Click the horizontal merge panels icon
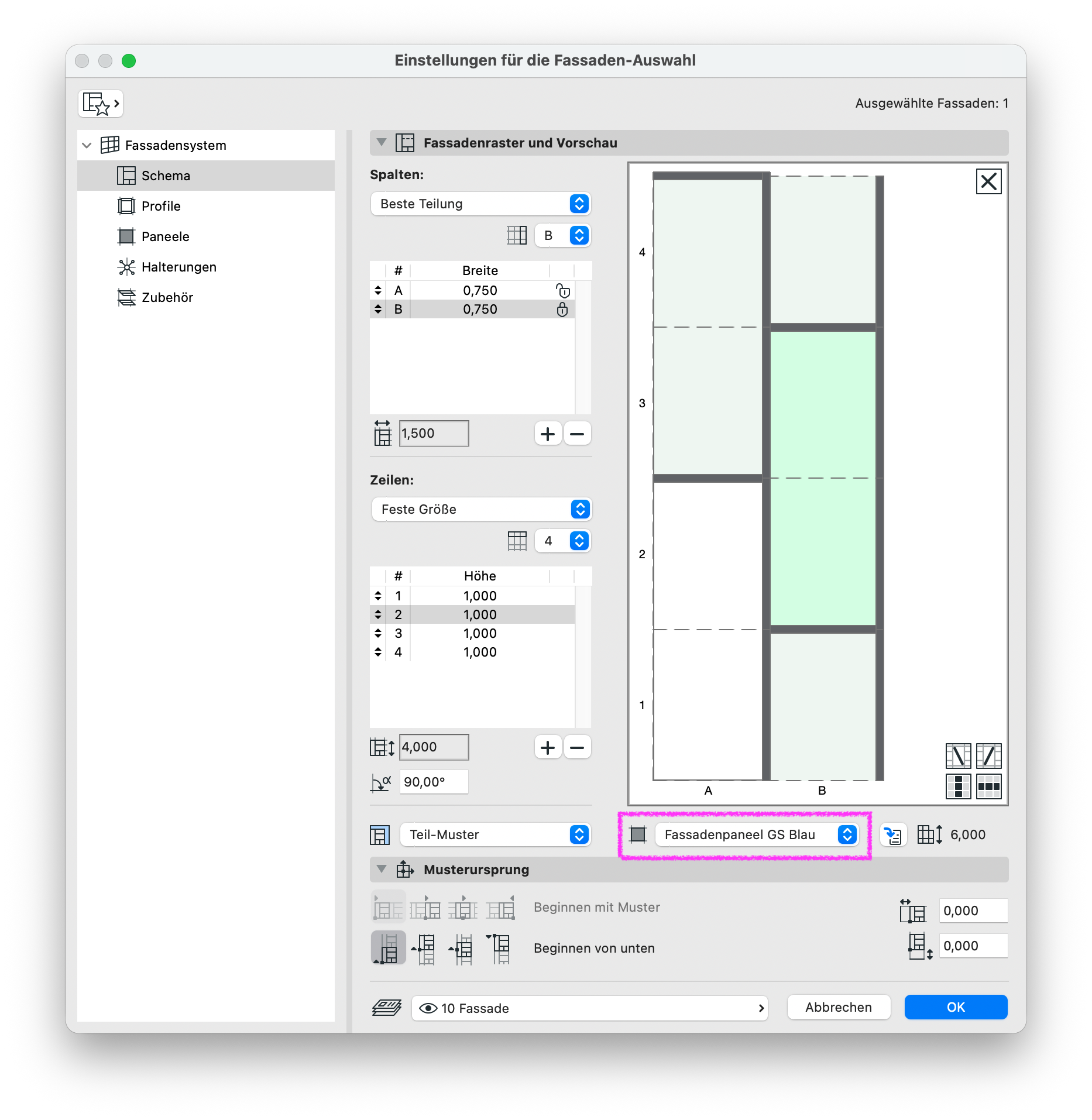Image resolution: width=1092 pixels, height=1120 pixels. pyautogui.click(x=989, y=786)
